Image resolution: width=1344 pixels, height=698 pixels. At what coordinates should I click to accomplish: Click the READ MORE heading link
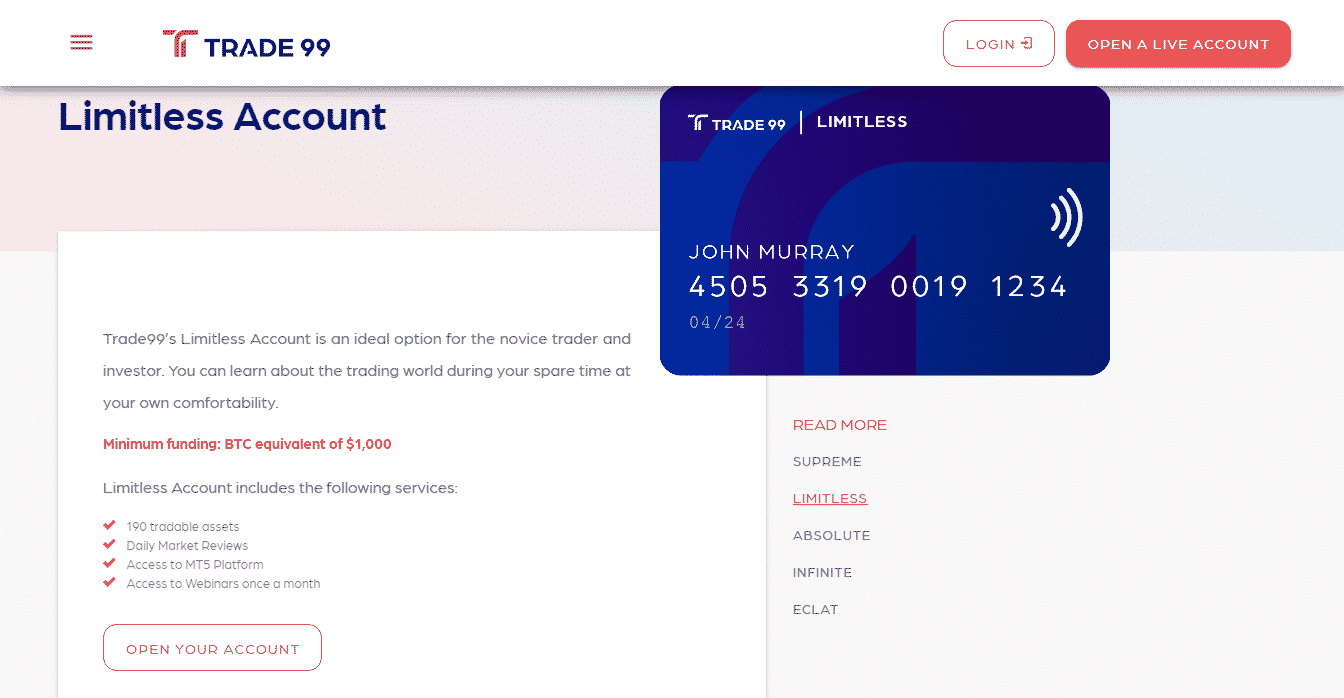[x=840, y=425]
